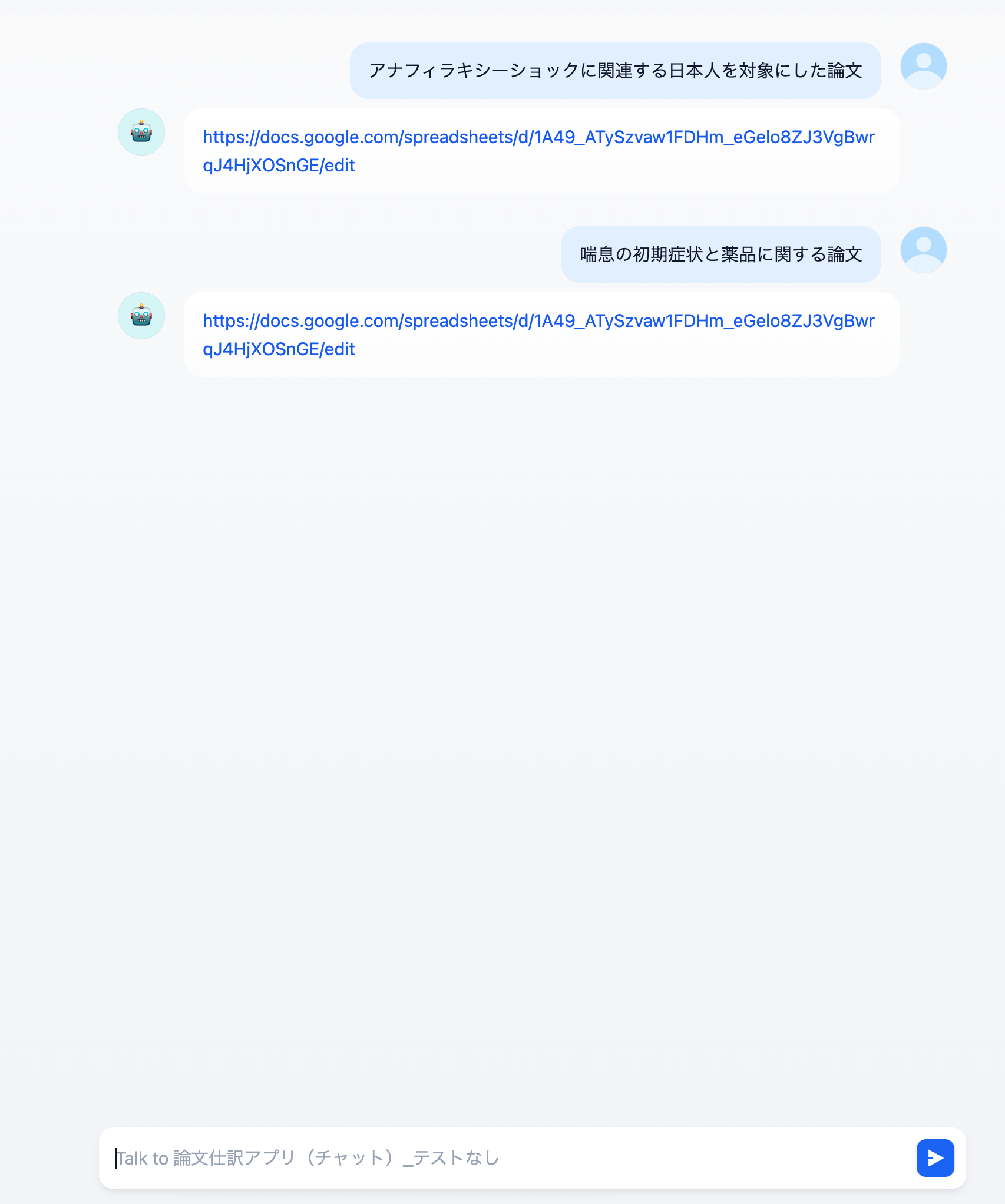Click the robot avatar of the last bot reply
Viewport: 1005px width, 1204px height.
(141, 316)
